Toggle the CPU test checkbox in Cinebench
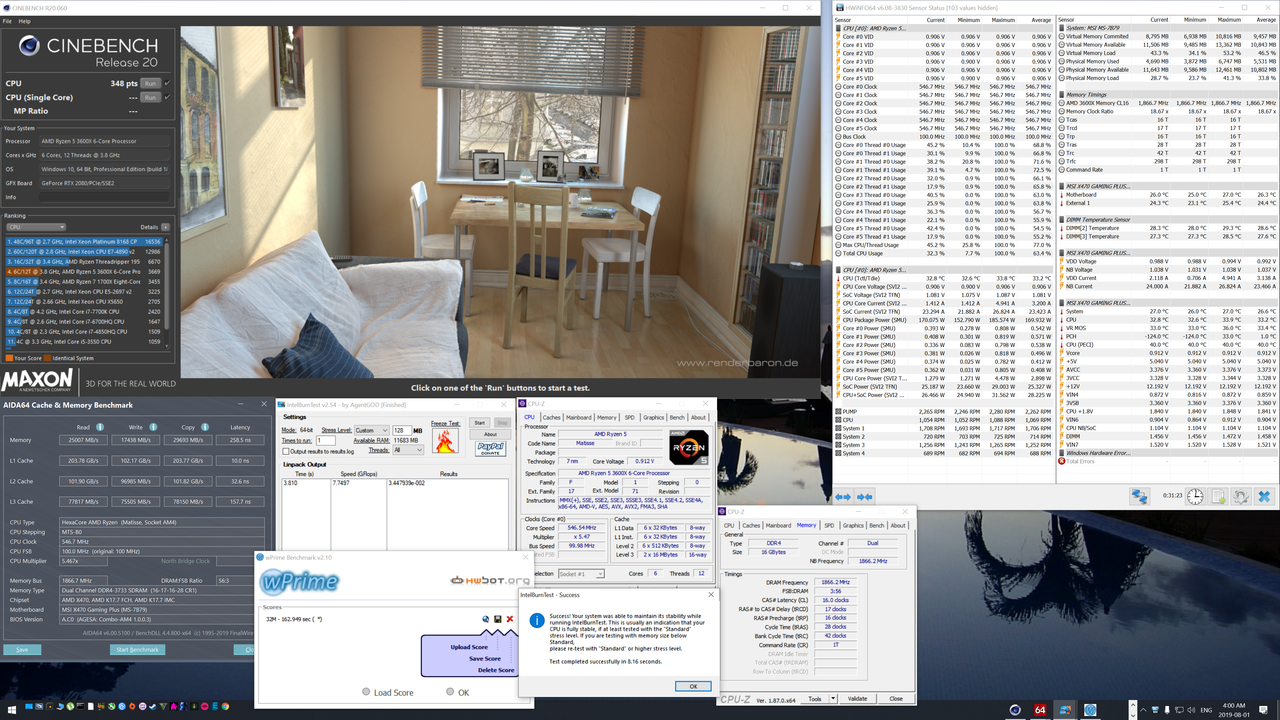1280x720 pixels. point(167,83)
